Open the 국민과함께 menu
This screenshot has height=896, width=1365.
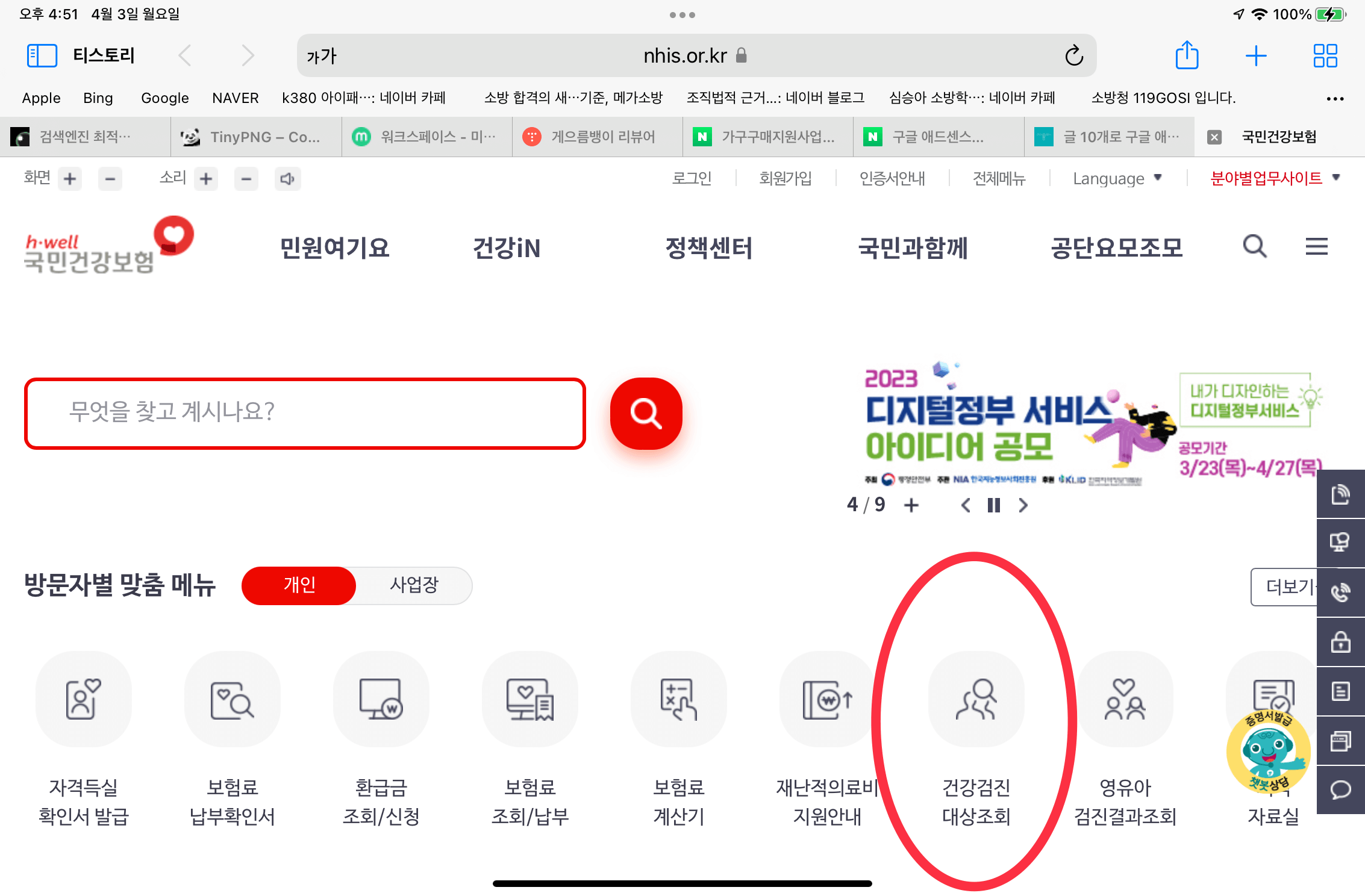pos(913,248)
